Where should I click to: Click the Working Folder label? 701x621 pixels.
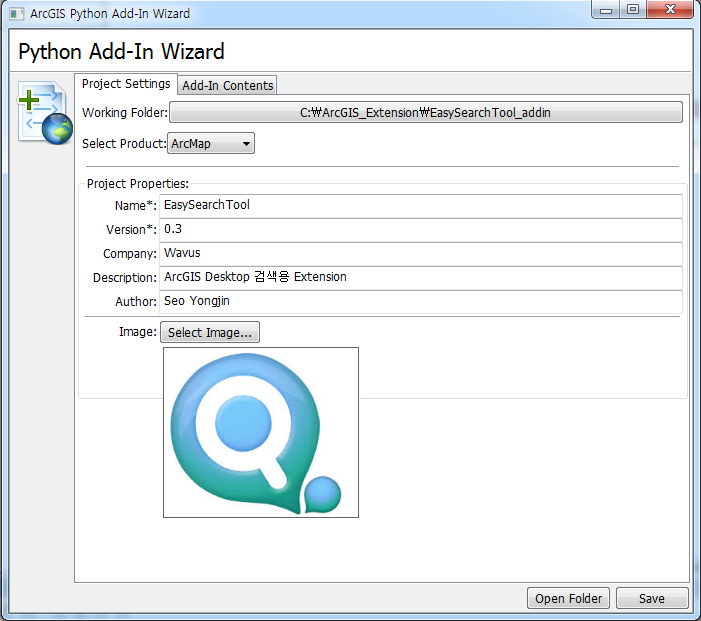pos(125,113)
